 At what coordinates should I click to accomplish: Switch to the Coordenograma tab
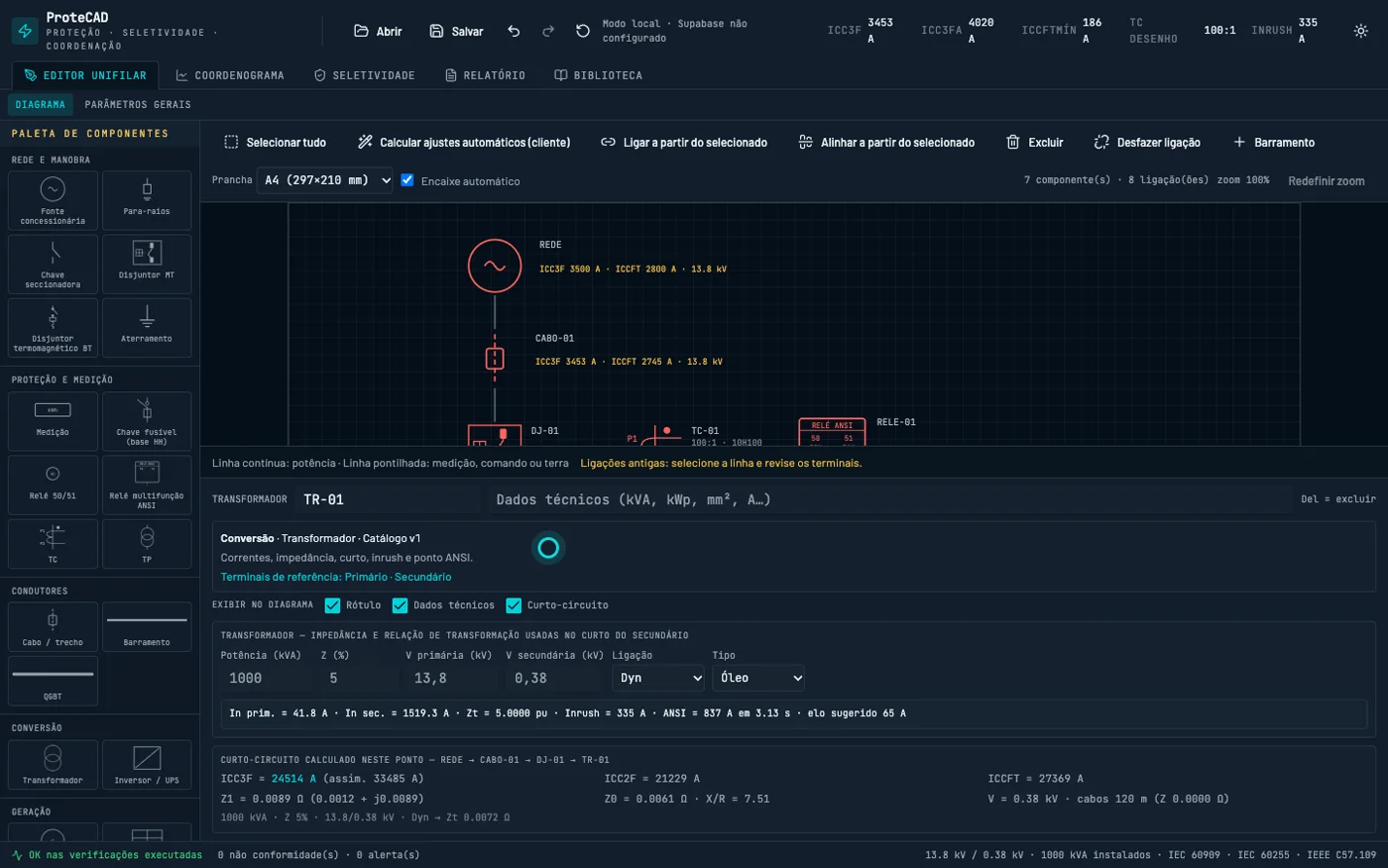[230, 75]
